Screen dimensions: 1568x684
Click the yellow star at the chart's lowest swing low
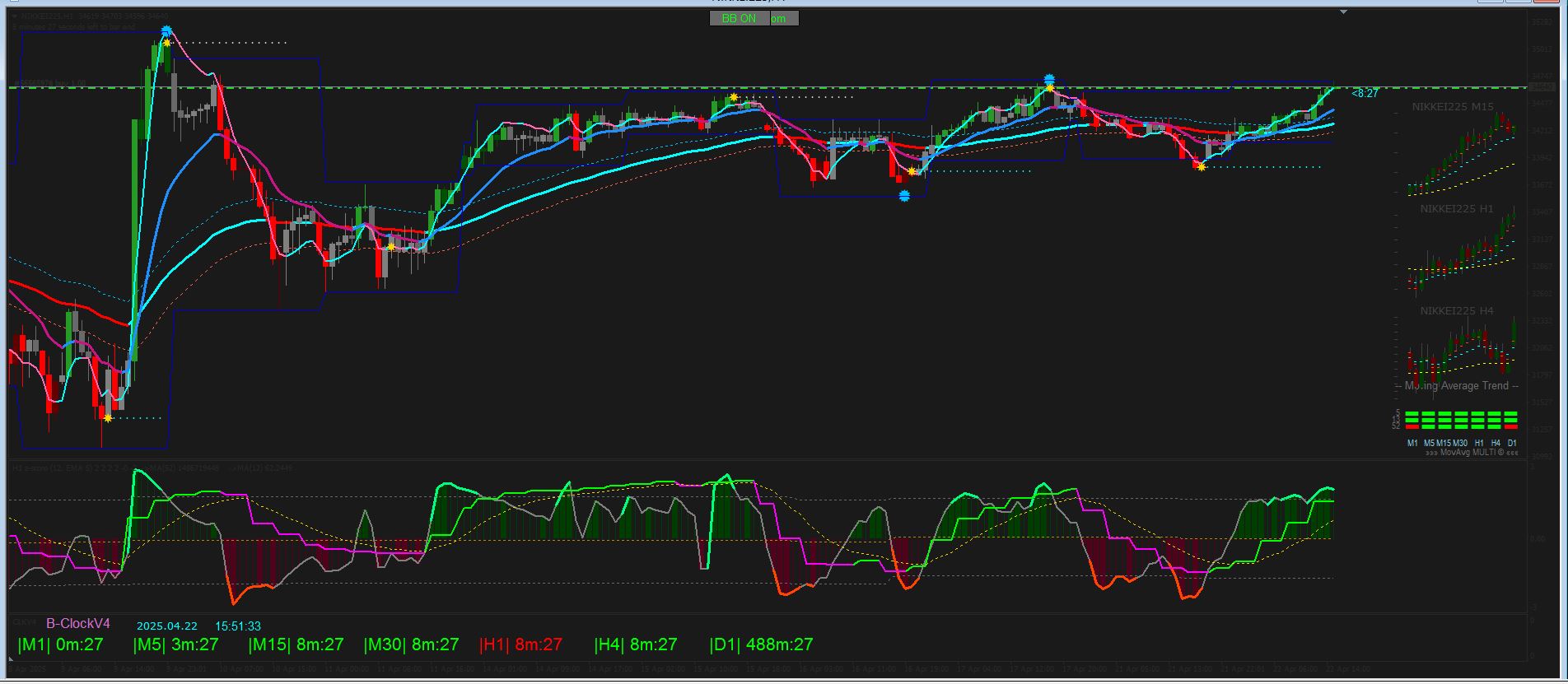[108, 418]
